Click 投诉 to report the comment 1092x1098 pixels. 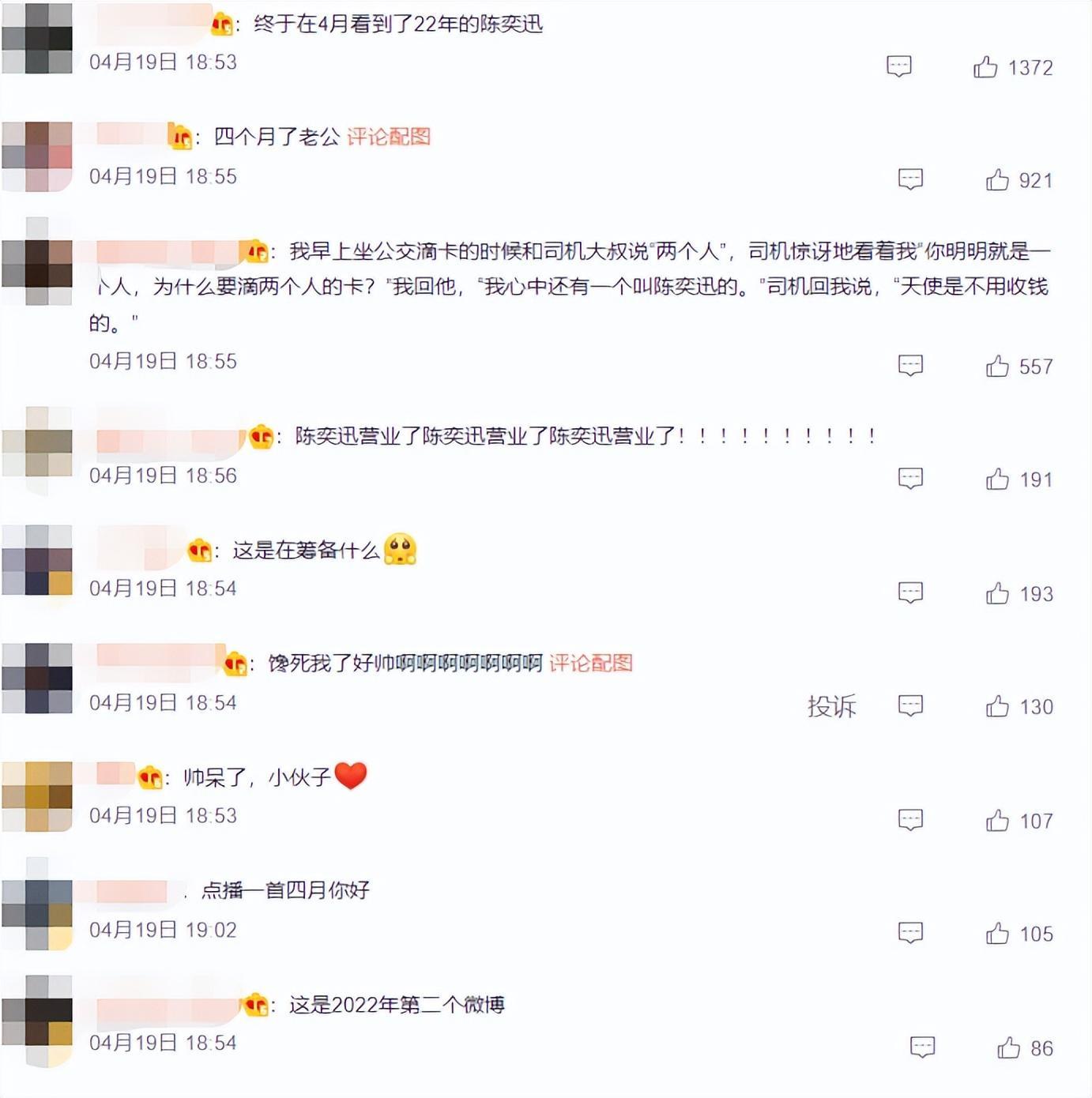831,706
